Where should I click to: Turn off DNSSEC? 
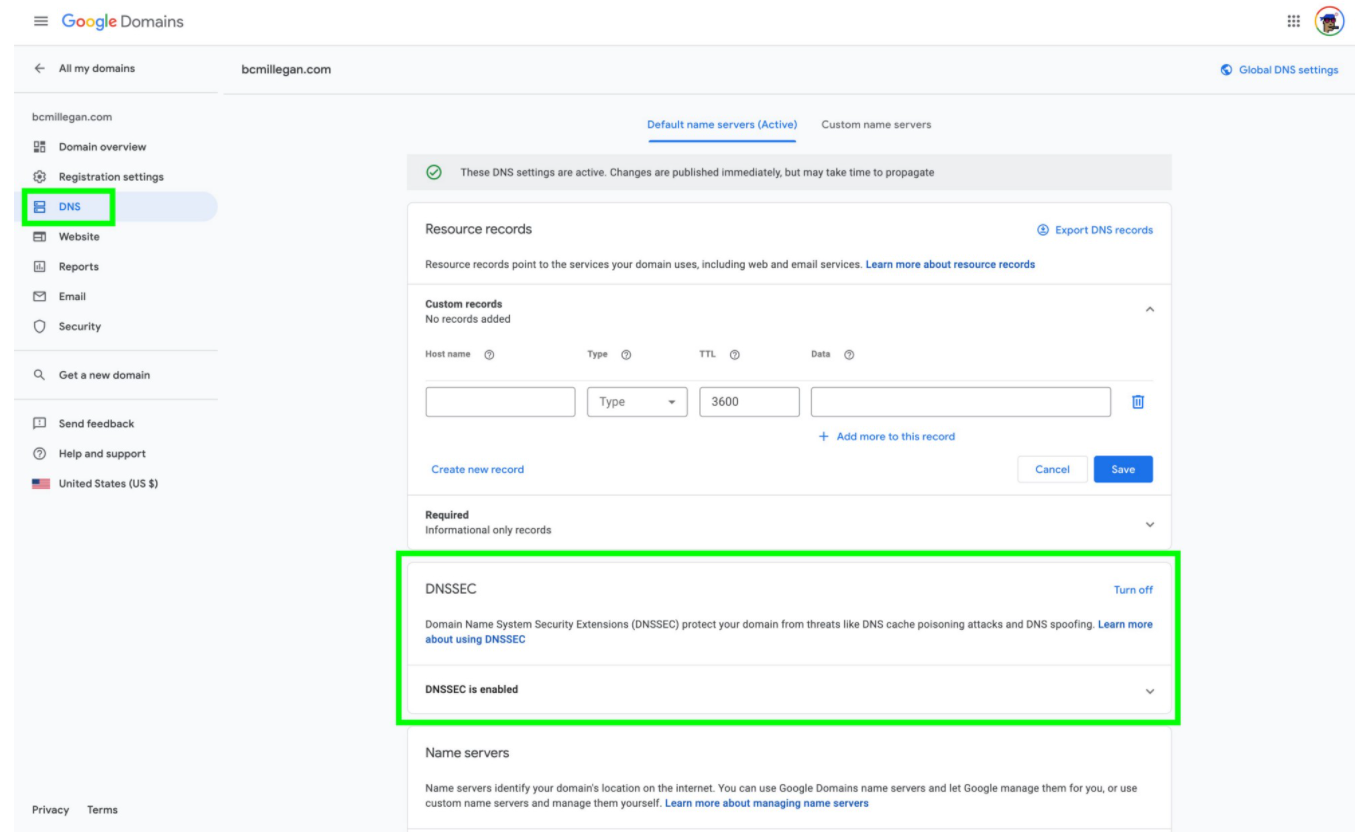click(x=1133, y=590)
